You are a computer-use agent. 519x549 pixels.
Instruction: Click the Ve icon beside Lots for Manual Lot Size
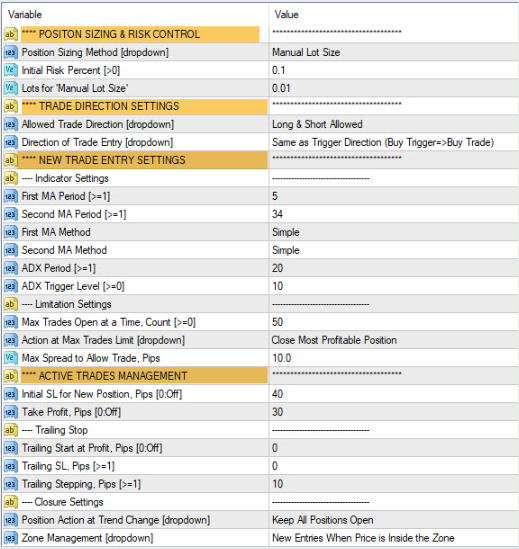click(11, 88)
